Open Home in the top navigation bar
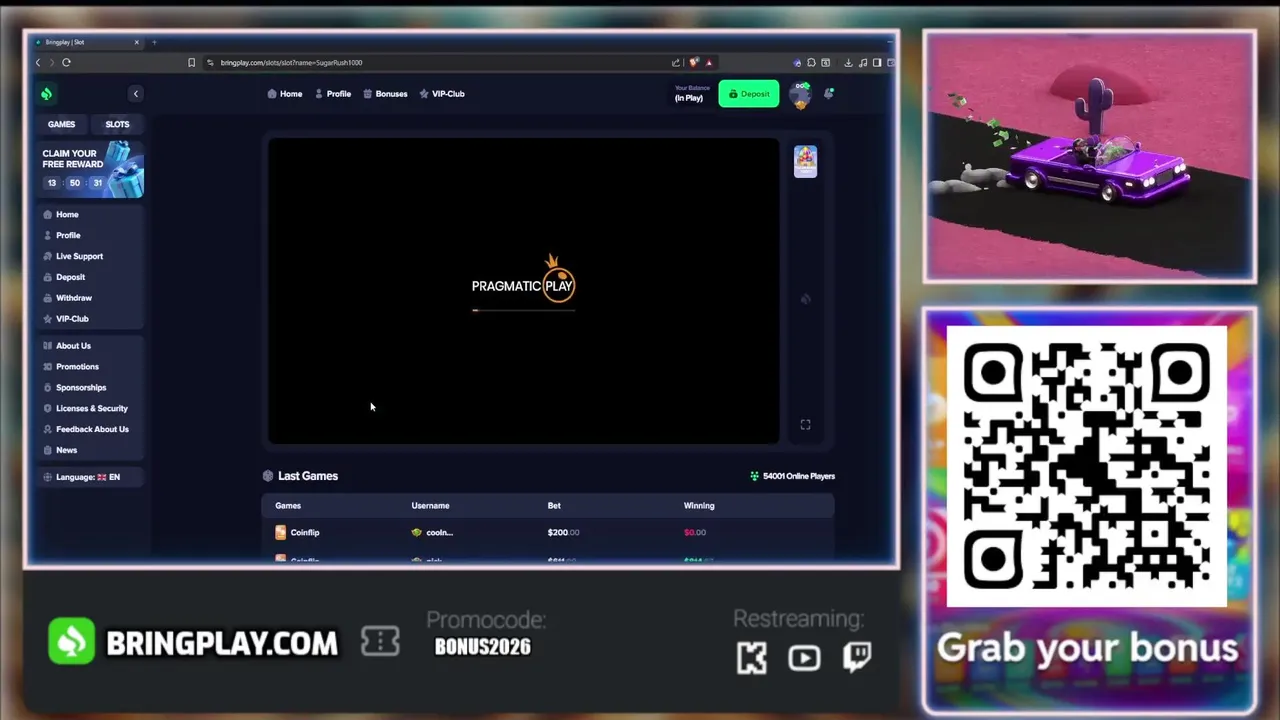The image size is (1280, 720). (x=285, y=94)
